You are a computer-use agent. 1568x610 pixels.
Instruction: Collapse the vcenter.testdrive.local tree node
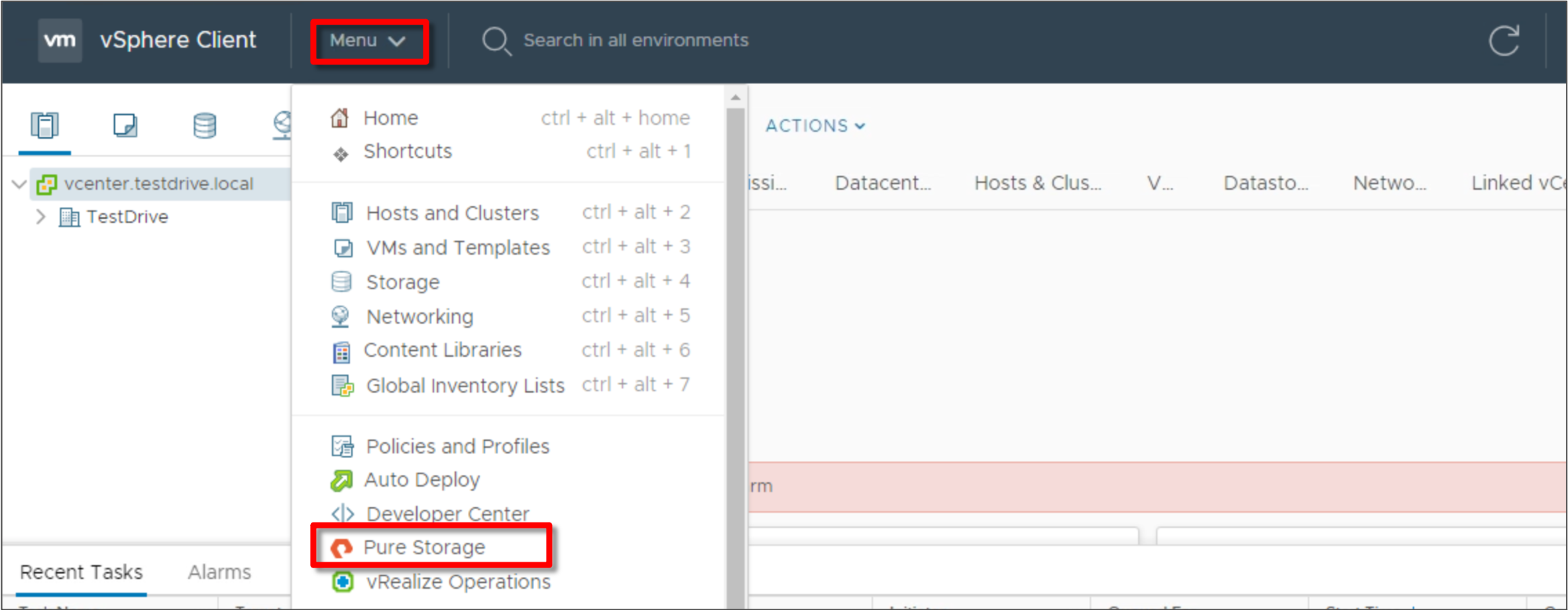point(19,184)
